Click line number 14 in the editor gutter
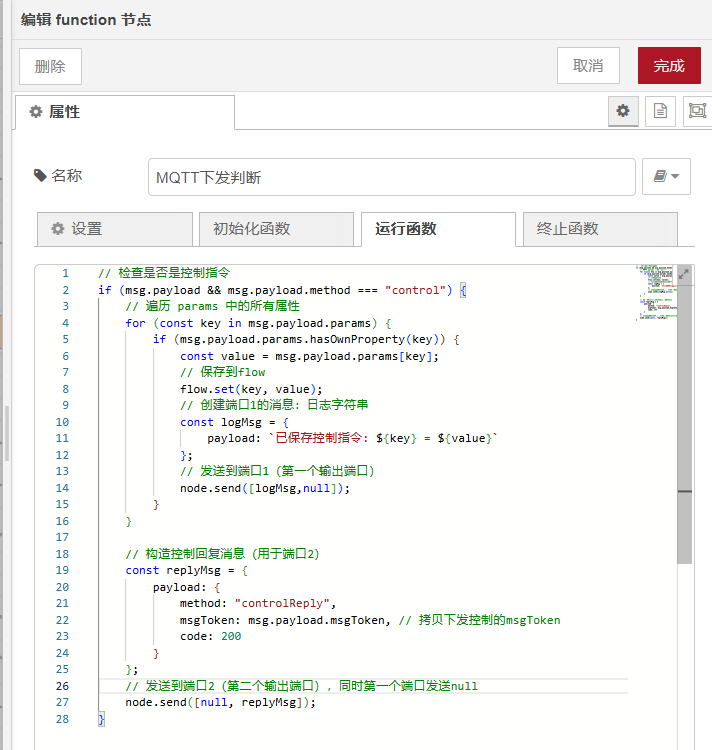The image size is (712, 750). point(64,488)
